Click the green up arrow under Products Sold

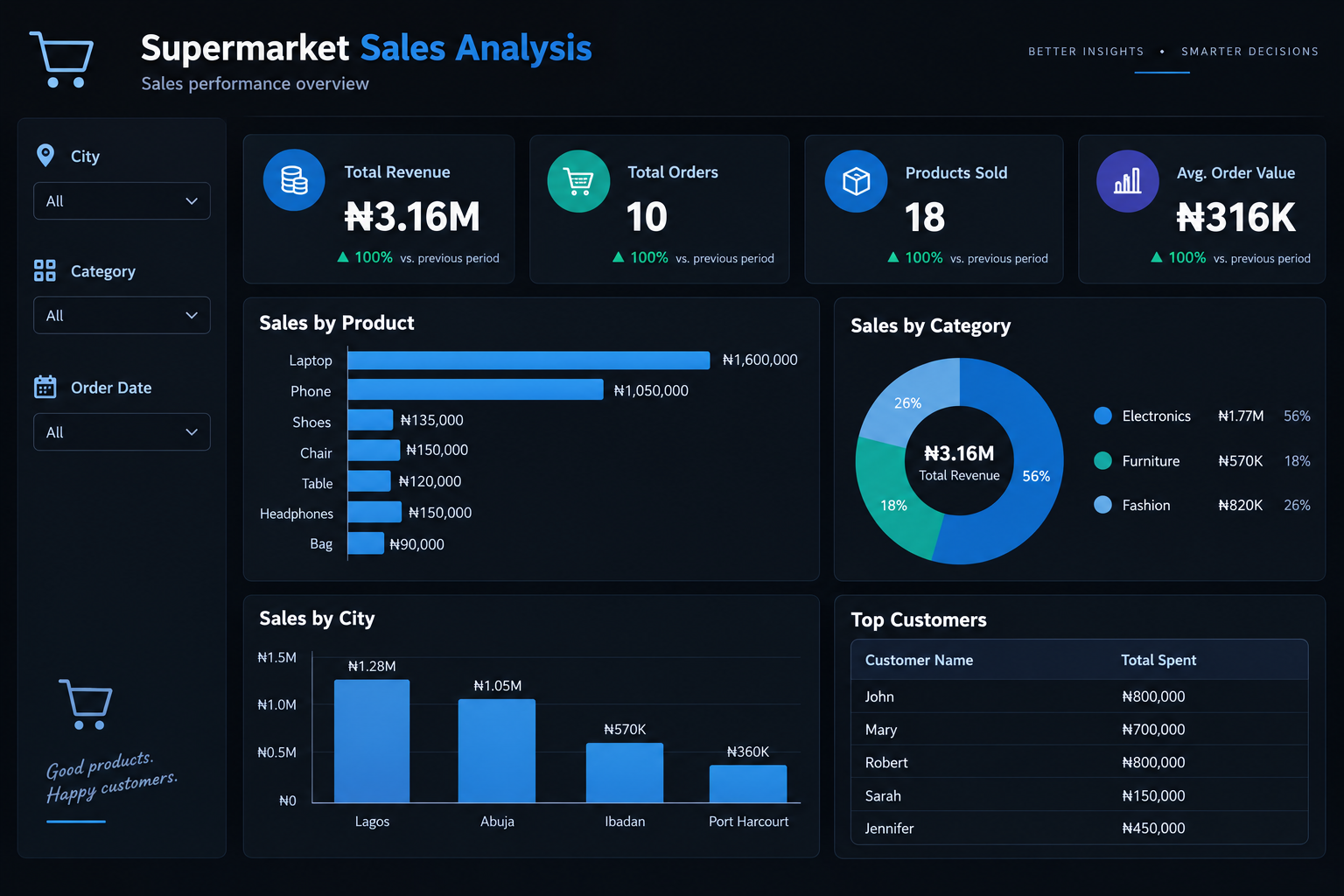click(x=893, y=257)
